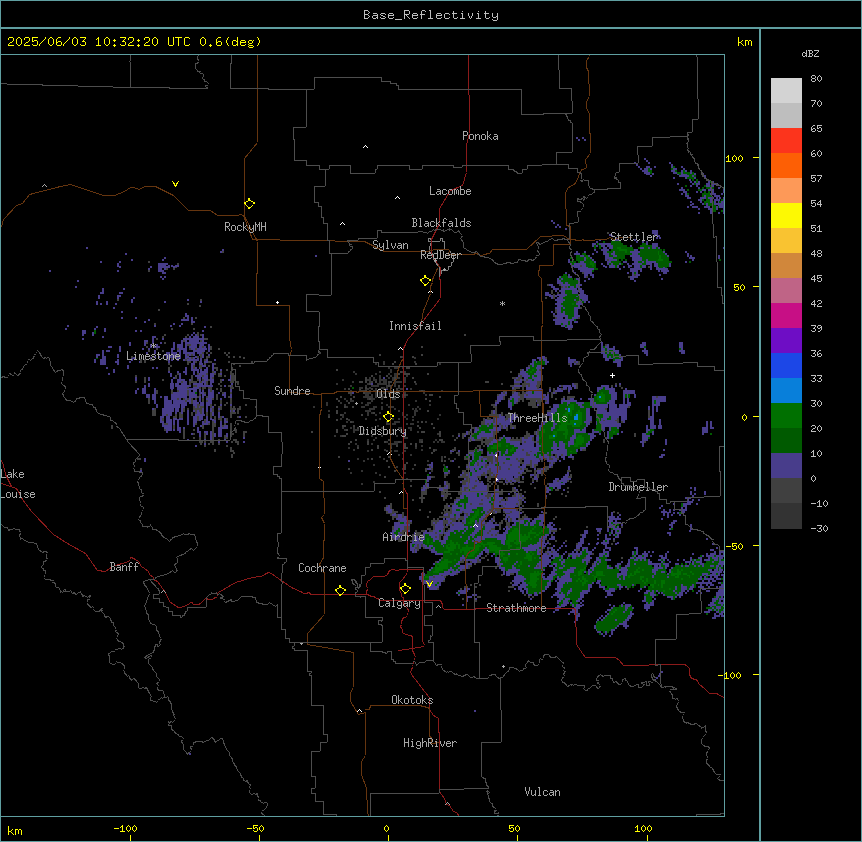Click the RedDeer label
Viewport: 862px width, 842px height.
(440, 255)
